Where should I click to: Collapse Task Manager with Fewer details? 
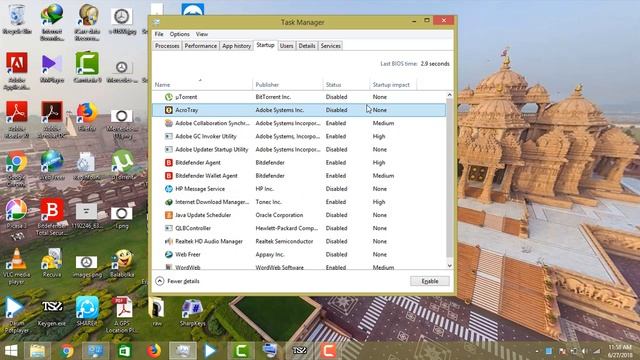(178, 281)
